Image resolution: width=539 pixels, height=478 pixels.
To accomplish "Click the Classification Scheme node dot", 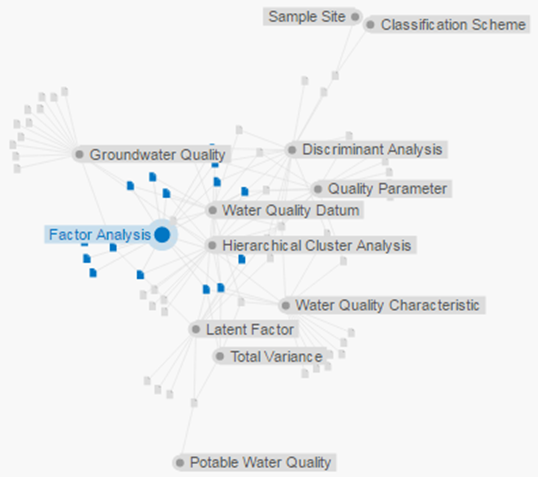I will (370, 25).
